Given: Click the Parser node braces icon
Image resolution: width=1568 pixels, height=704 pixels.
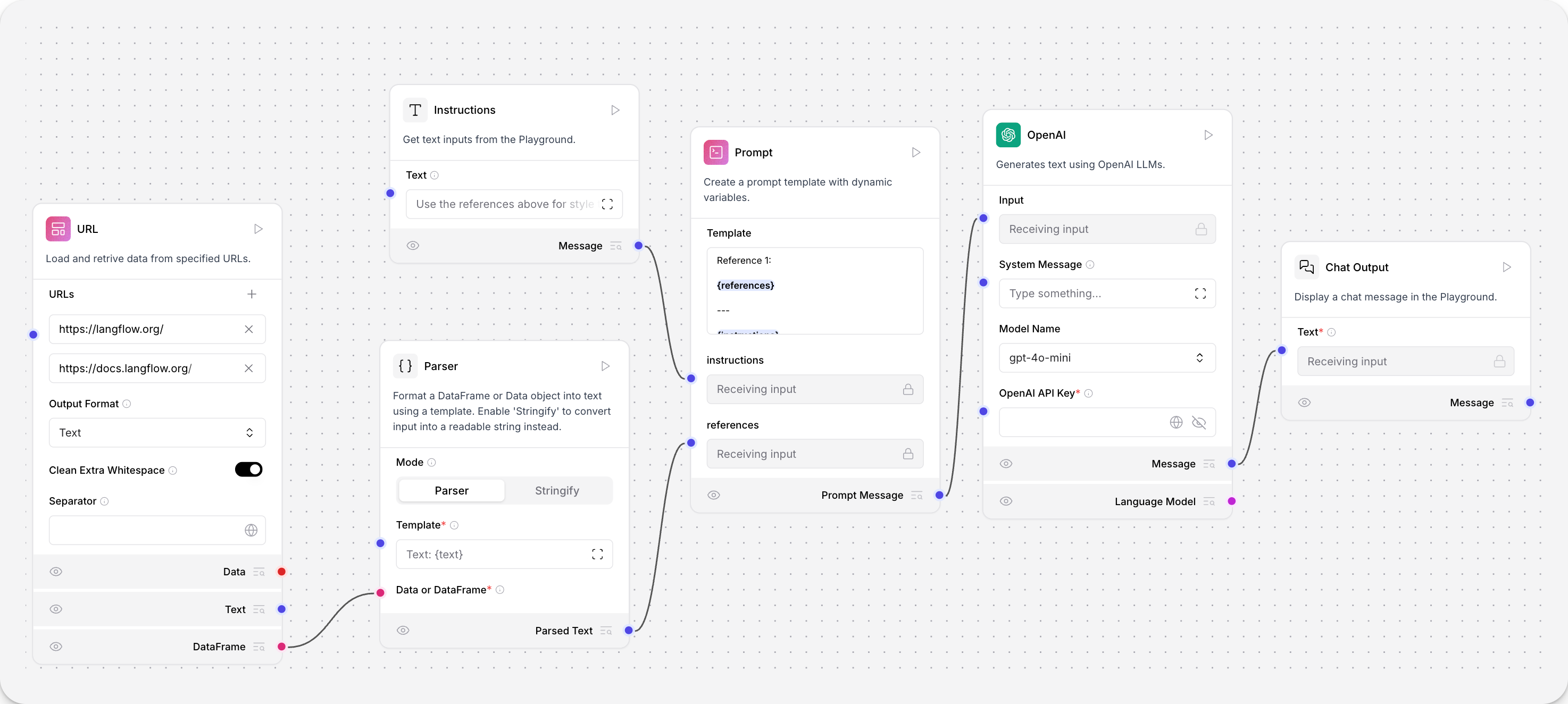Looking at the screenshot, I should 405,366.
